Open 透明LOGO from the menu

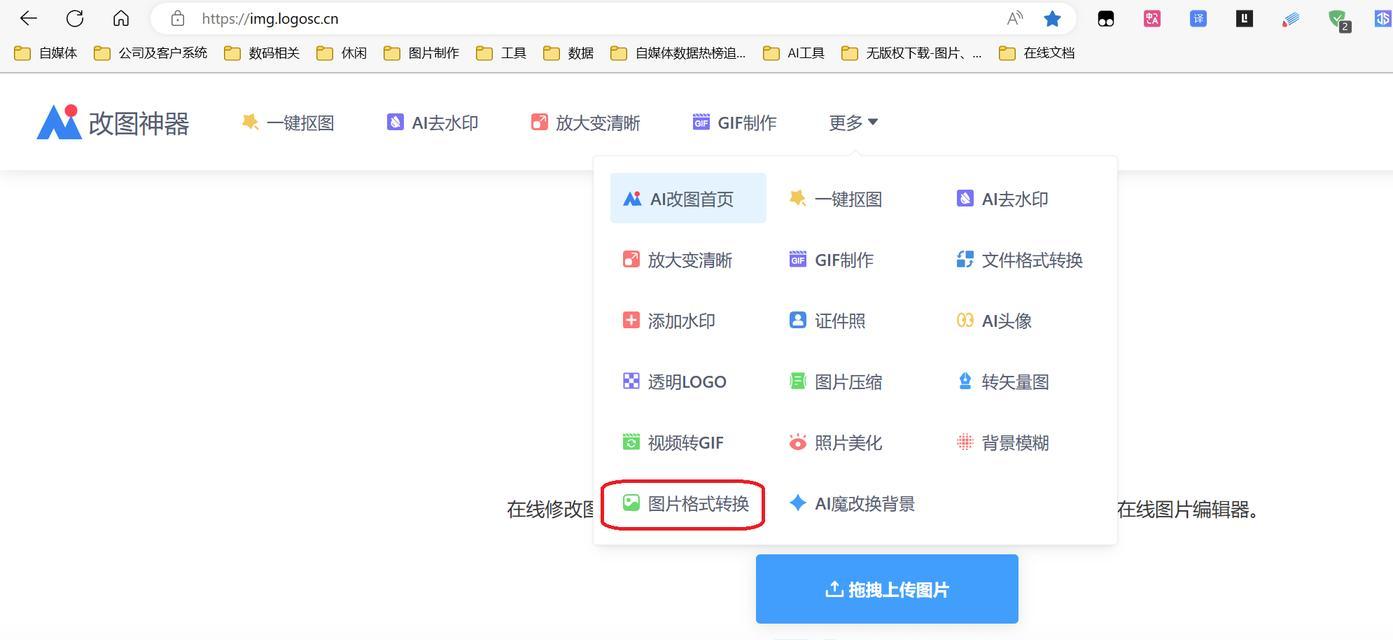click(x=674, y=382)
